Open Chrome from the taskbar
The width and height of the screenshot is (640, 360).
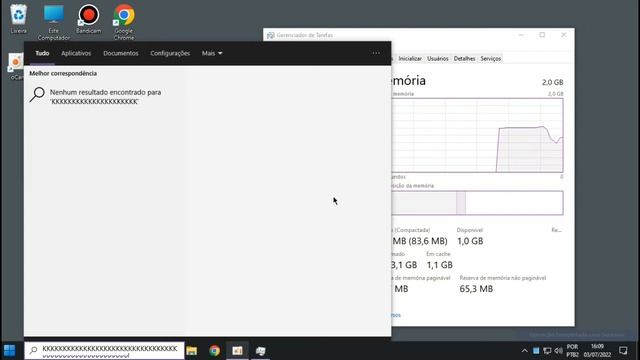click(x=214, y=351)
